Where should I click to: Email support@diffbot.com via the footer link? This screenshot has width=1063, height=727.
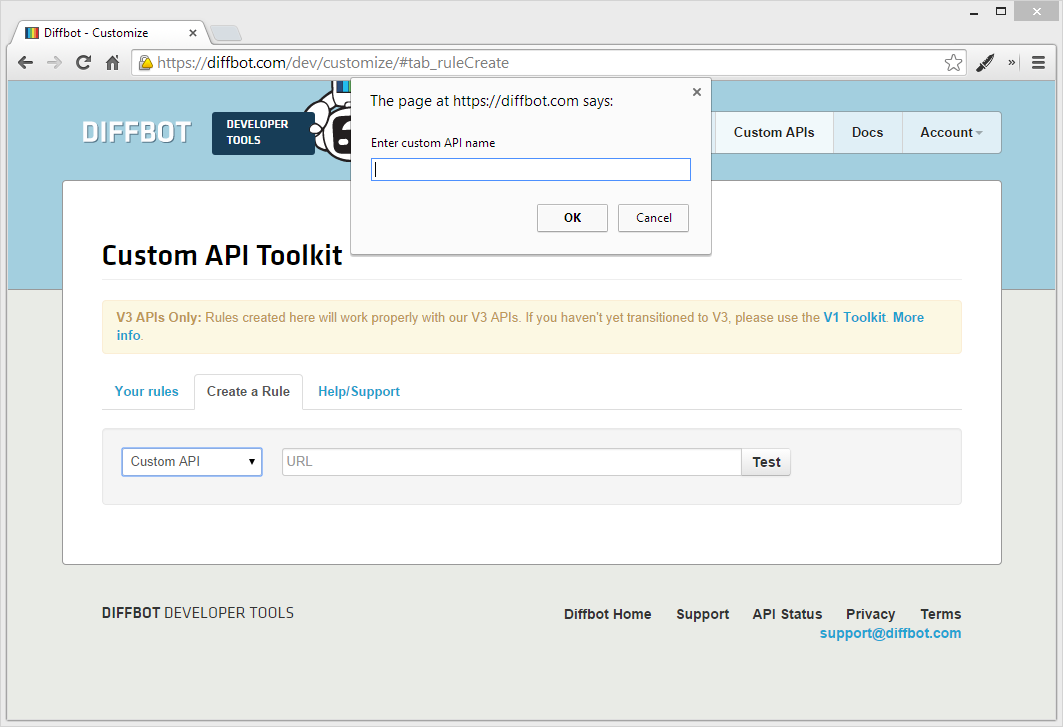[889, 633]
